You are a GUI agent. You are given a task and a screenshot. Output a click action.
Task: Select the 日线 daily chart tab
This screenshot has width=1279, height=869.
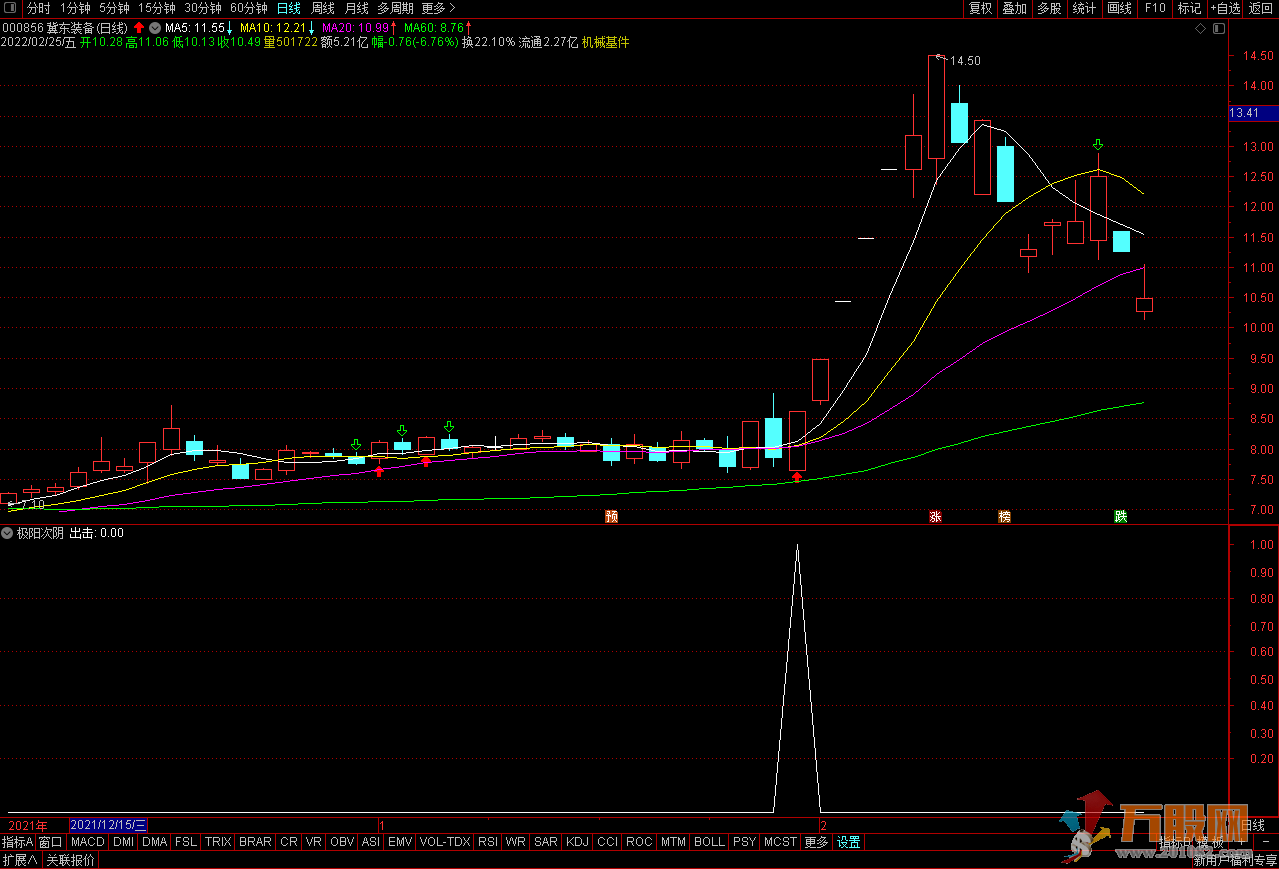point(289,8)
